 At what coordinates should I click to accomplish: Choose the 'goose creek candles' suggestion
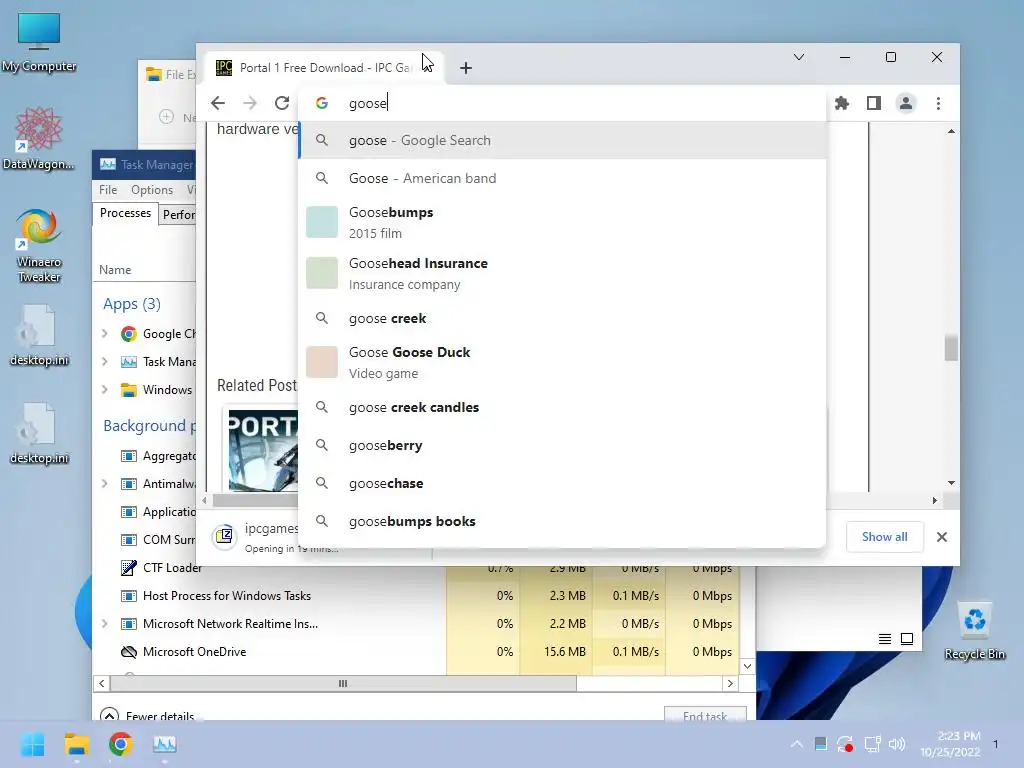[x=562, y=408]
